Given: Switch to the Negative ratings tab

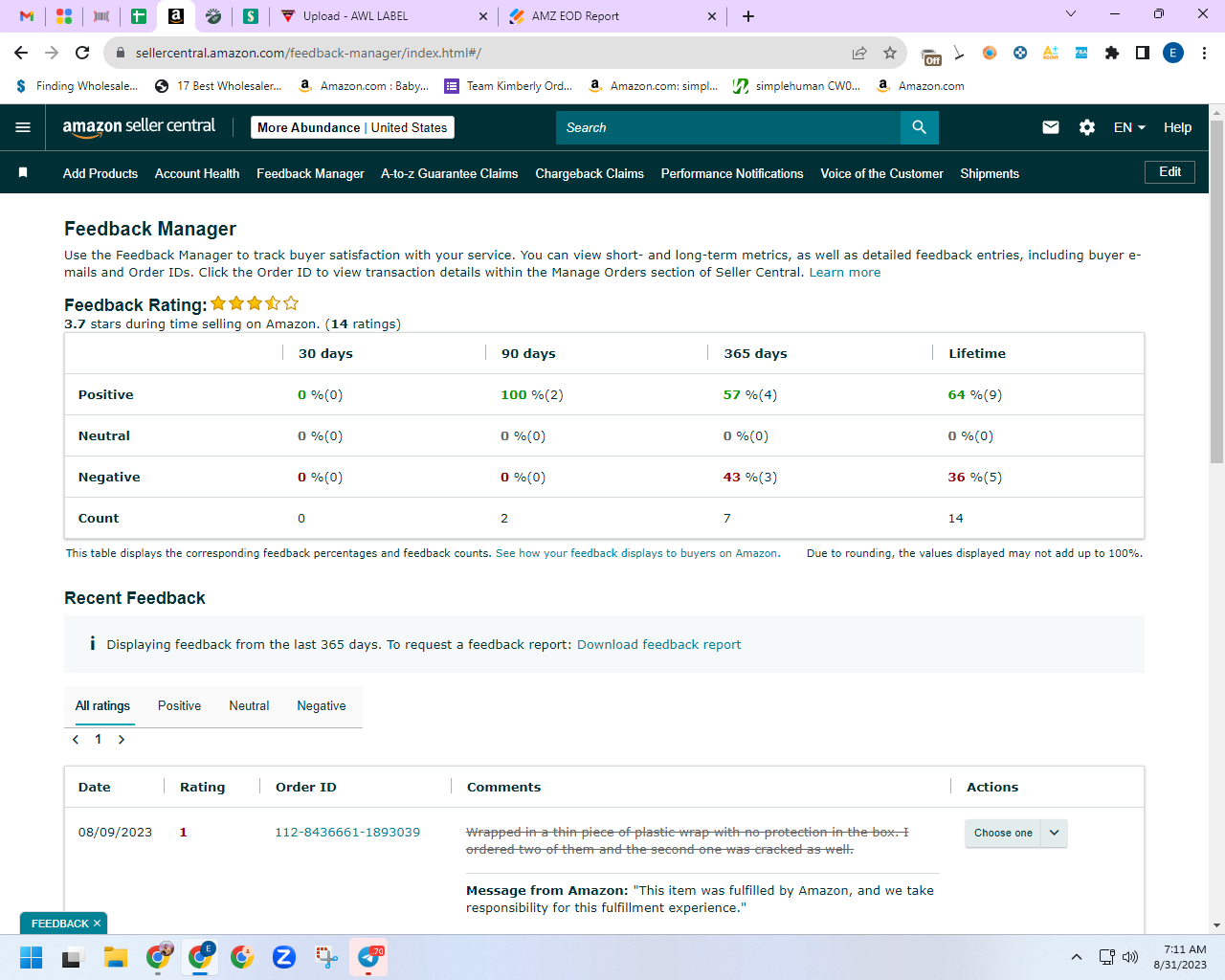Looking at the screenshot, I should (322, 706).
